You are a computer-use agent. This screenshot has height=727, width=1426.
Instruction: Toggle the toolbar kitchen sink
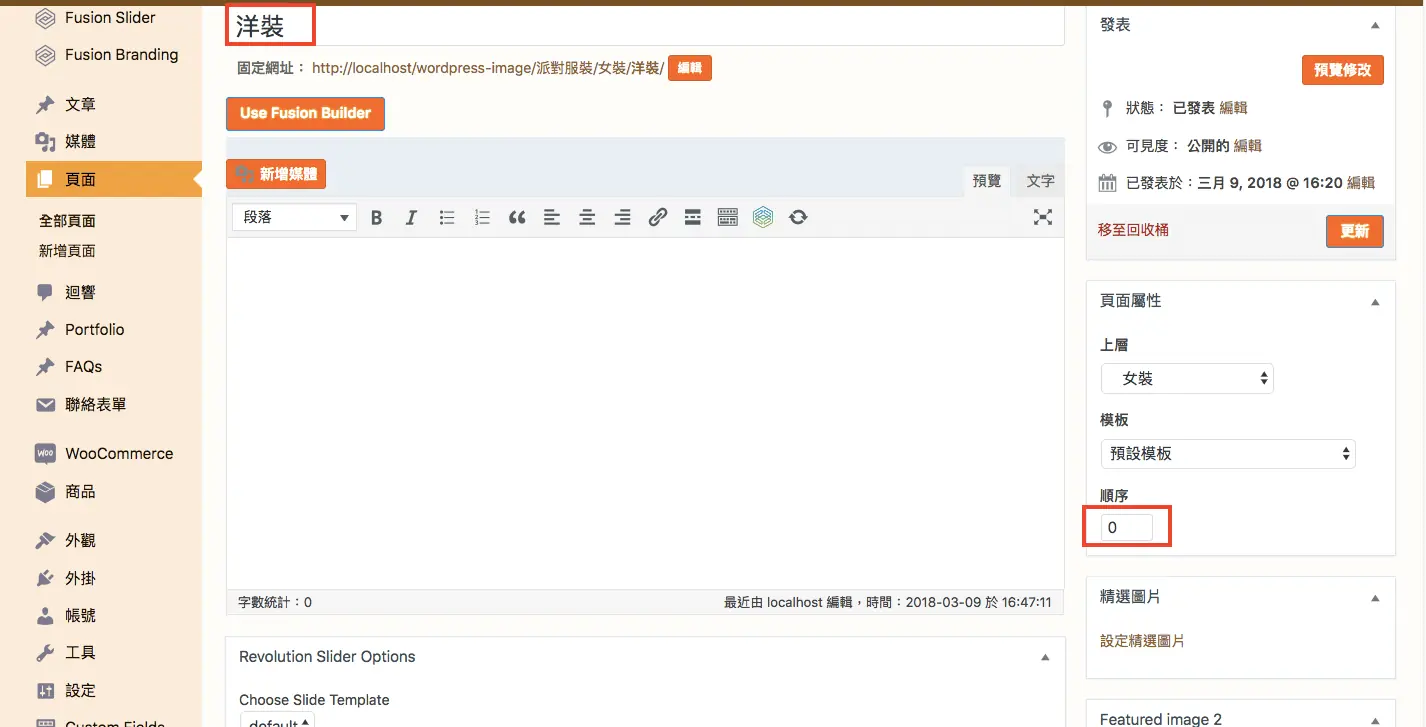pyautogui.click(x=727, y=217)
